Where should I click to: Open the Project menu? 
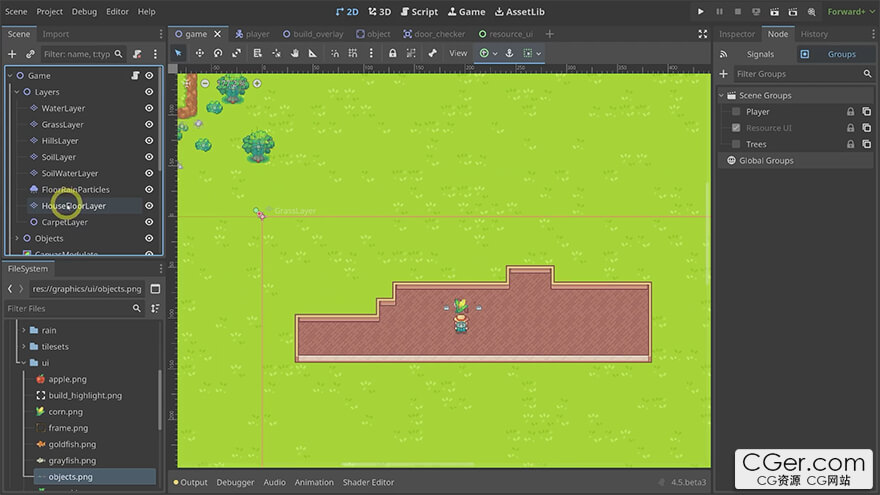point(50,11)
